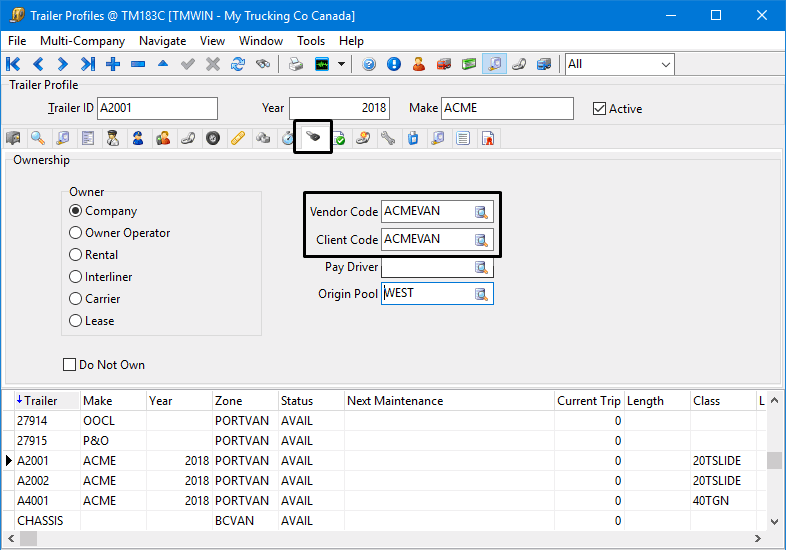Viewport: 786px width, 550px height.
Task: Expand the All filter dropdown
Action: click(665, 64)
